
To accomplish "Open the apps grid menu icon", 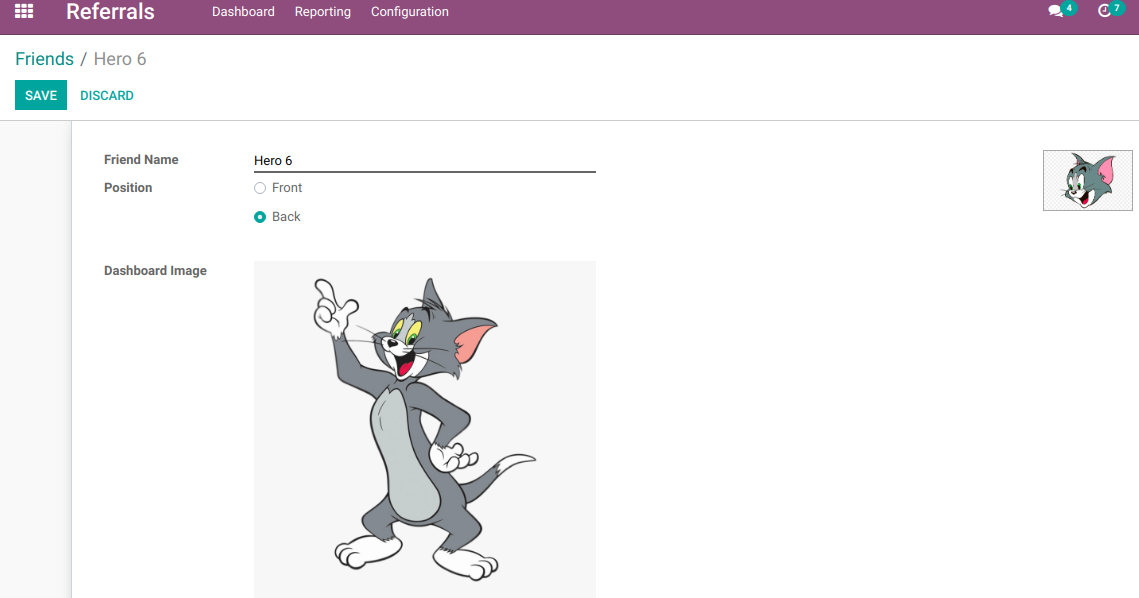I will (24, 12).
